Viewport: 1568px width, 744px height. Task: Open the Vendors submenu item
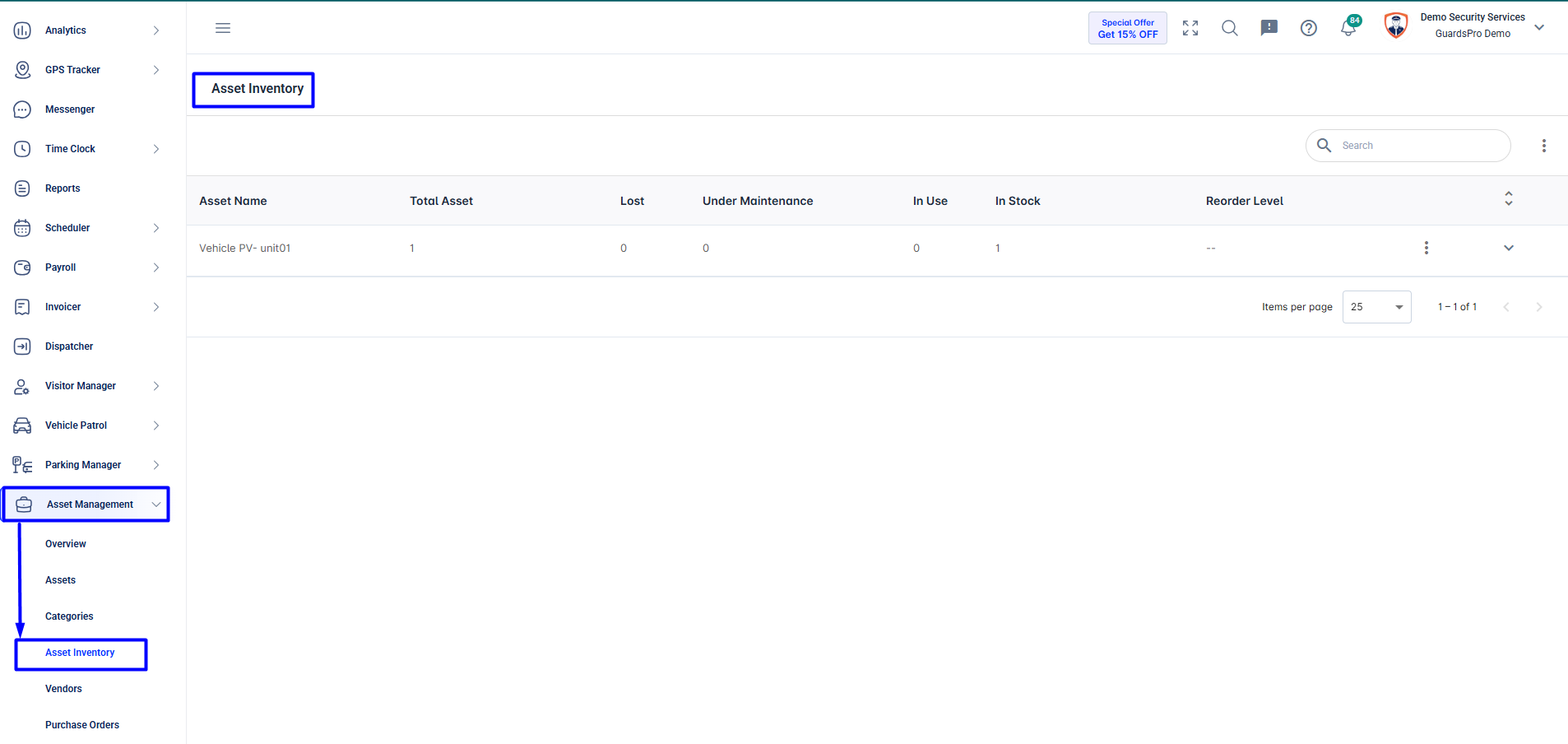tap(63, 689)
